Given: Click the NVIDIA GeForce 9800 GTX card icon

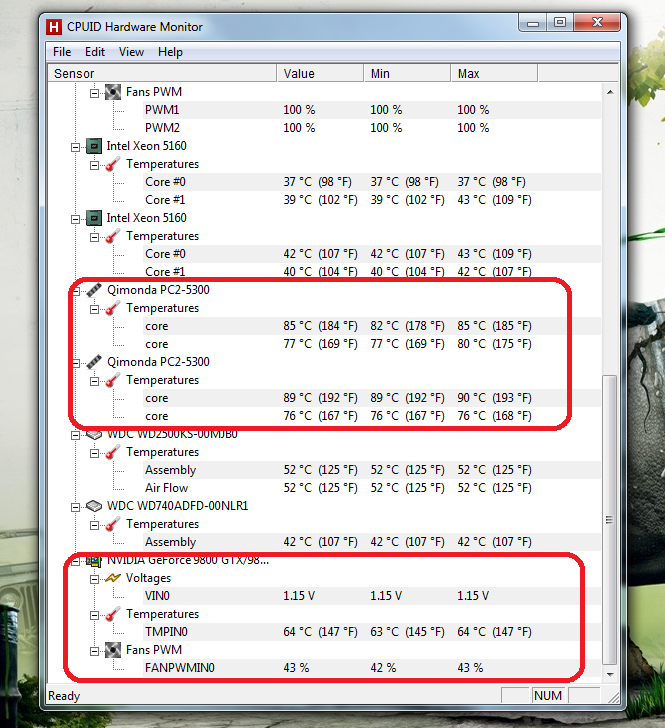Looking at the screenshot, I should coord(94,561).
